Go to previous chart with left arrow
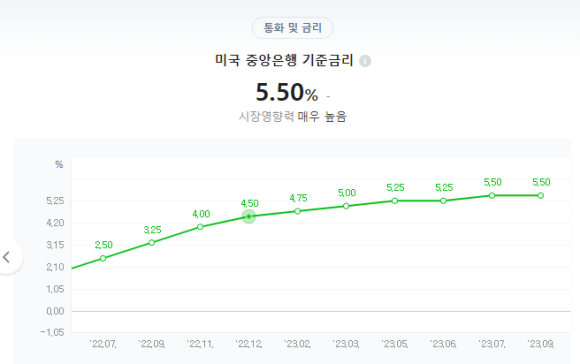 tap(7, 257)
